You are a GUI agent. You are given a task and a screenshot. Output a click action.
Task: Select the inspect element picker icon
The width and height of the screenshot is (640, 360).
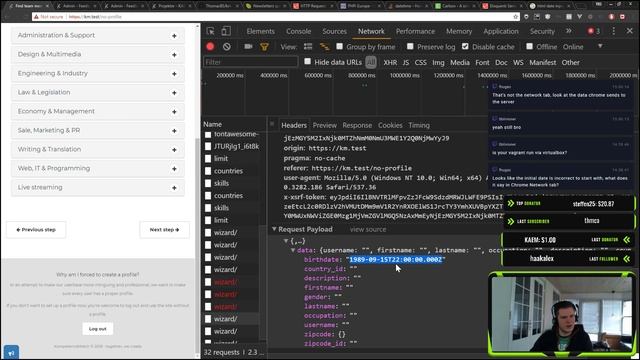(210, 31)
